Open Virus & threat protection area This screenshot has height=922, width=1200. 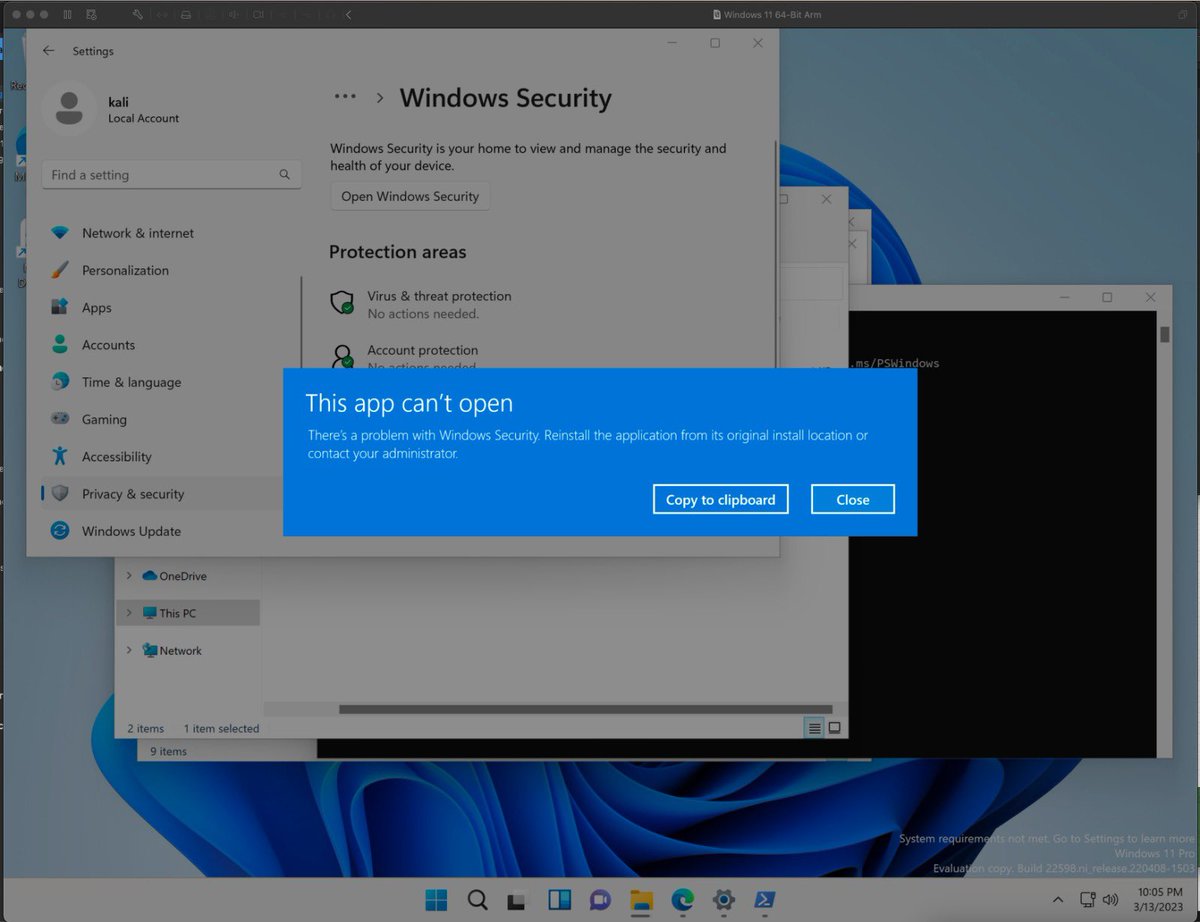439,304
